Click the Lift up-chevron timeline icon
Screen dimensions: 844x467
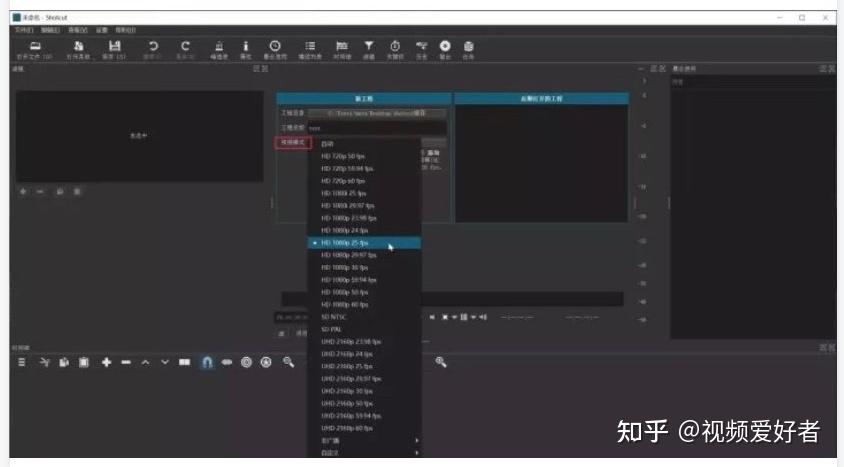tap(145, 362)
